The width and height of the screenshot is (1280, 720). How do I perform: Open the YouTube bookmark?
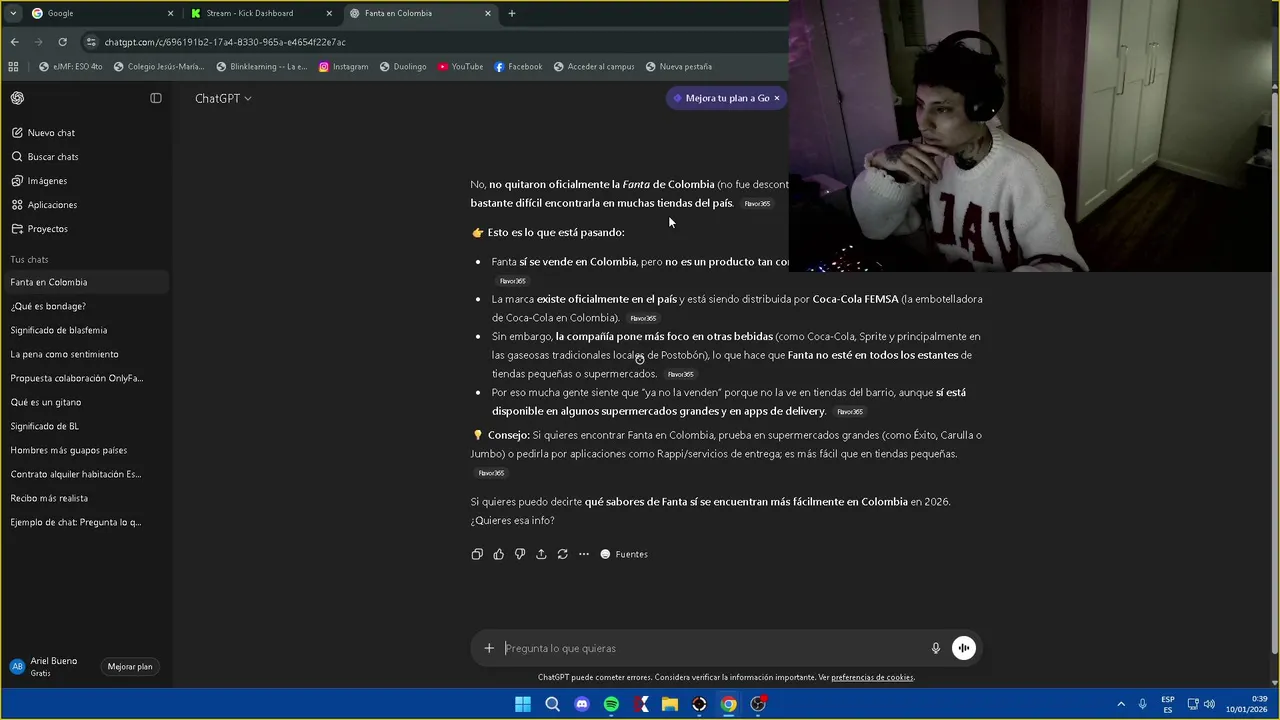[x=460, y=67]
